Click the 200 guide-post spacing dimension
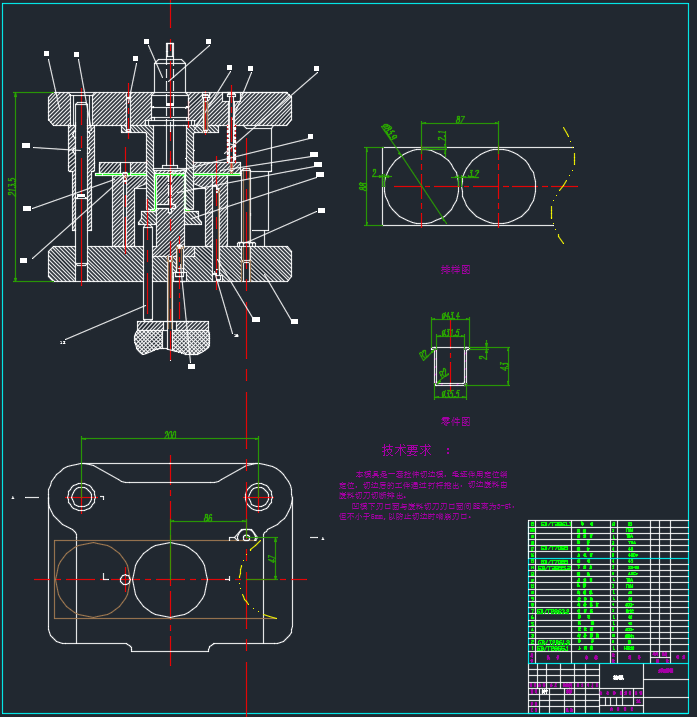697x717 pixels. tap(170, 434)
